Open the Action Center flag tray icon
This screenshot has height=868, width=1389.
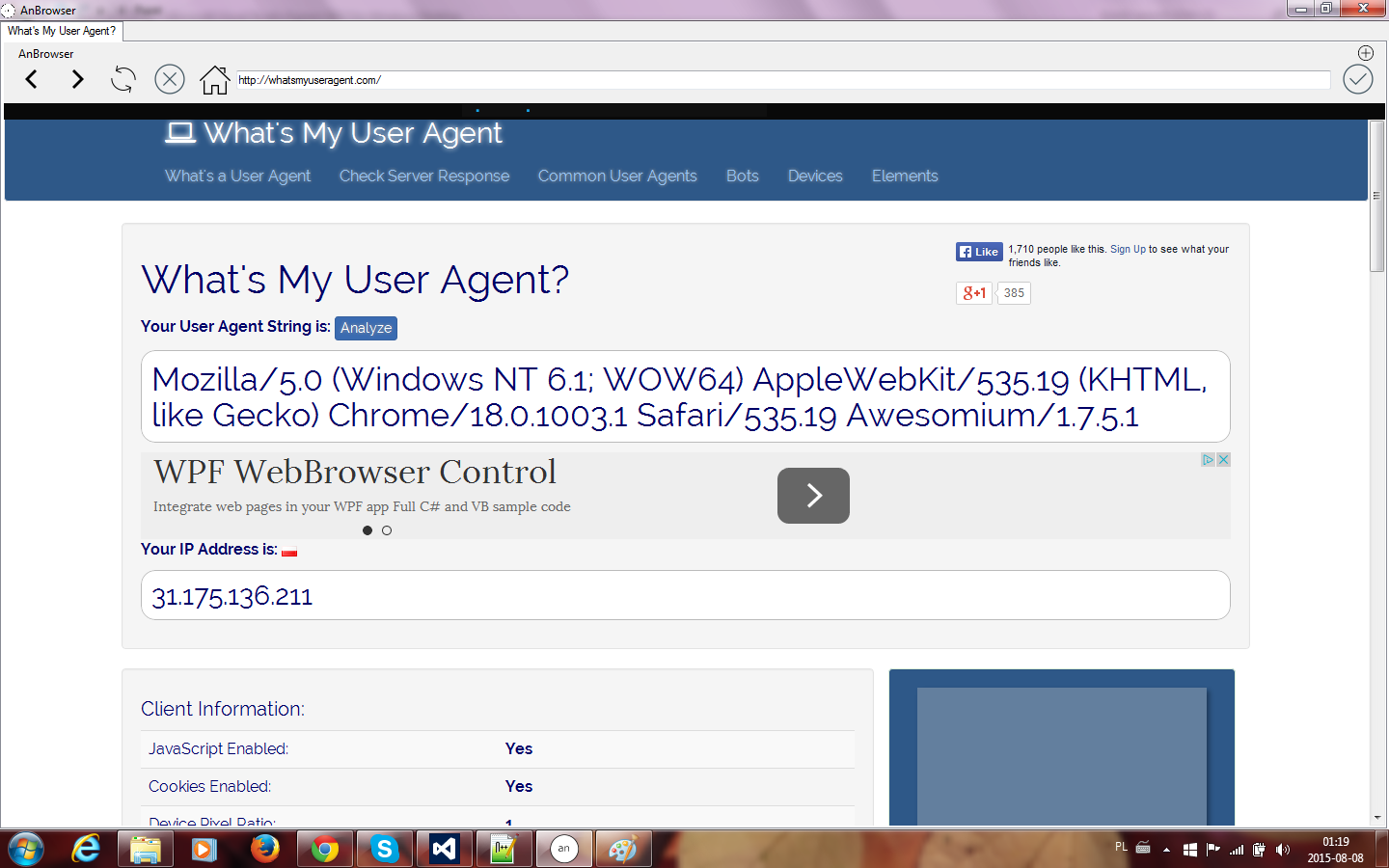(1213, 850)
